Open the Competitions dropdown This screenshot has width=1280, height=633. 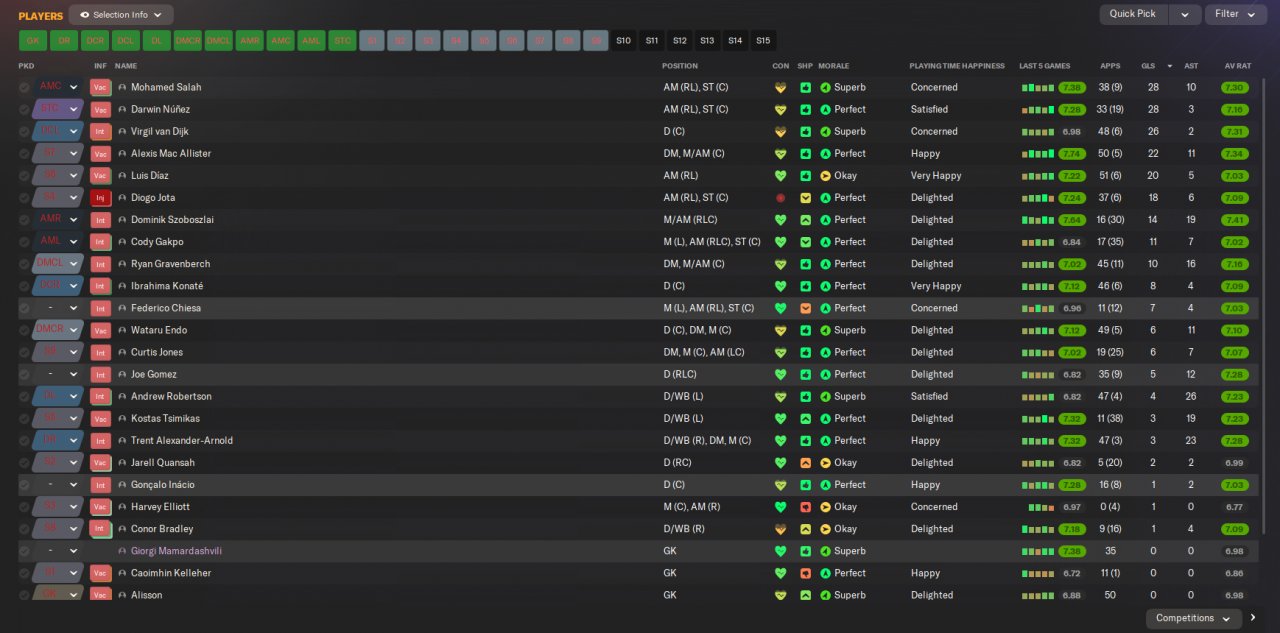[1194, 619]
